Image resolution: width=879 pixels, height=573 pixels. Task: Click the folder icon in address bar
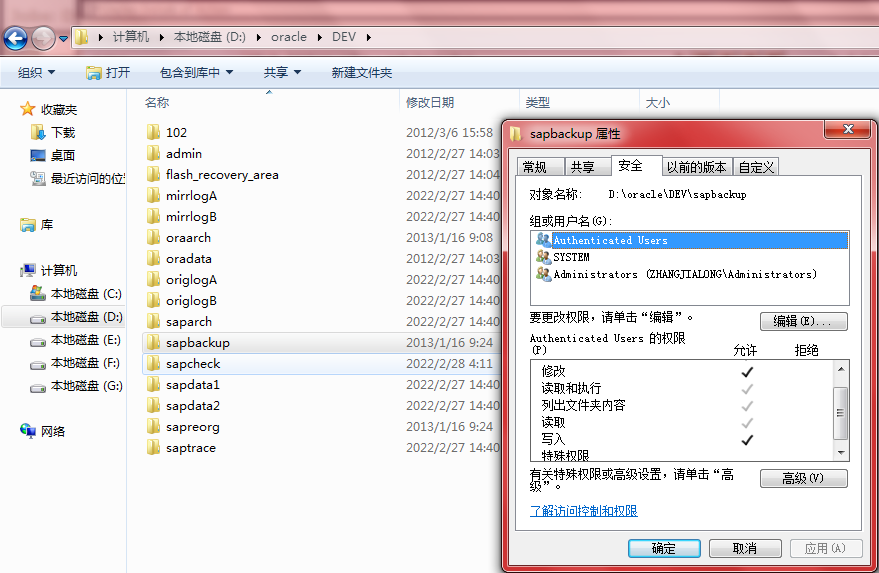point(82,37)
